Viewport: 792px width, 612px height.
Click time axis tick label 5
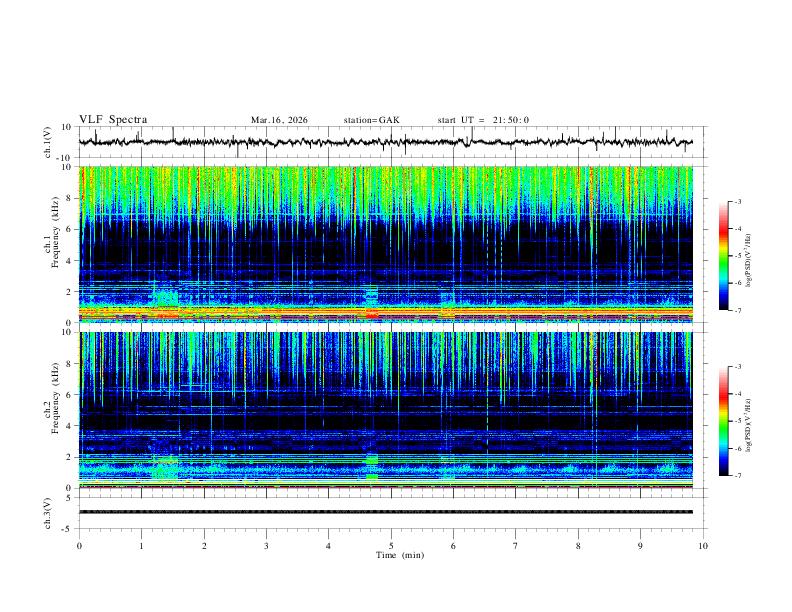(391, 546)
